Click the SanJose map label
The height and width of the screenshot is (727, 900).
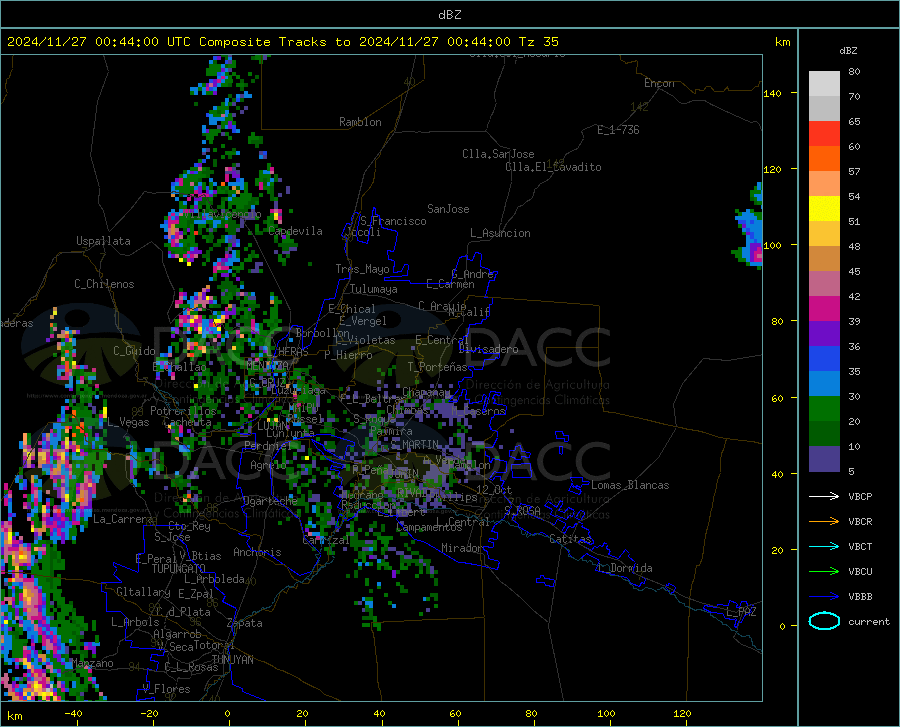(448, 209)
